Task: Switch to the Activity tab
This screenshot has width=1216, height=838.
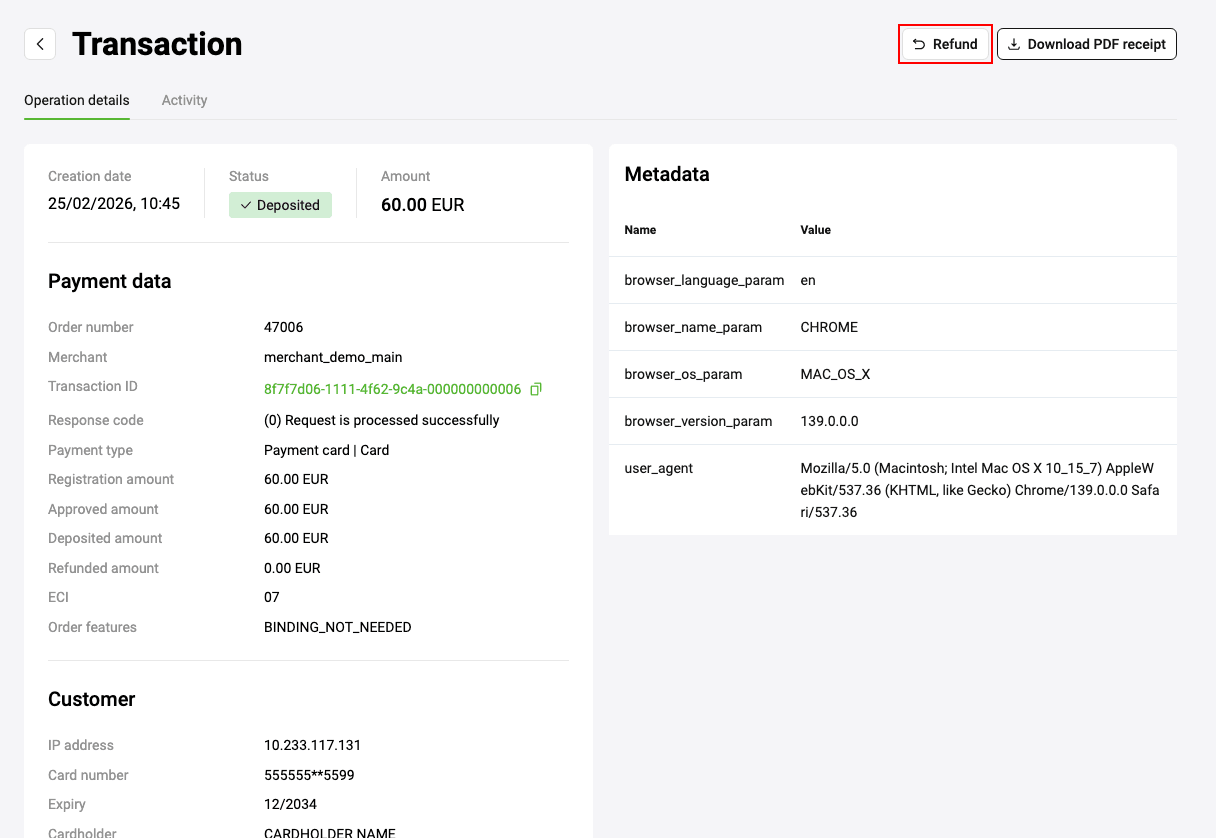Action: [184, 100]
